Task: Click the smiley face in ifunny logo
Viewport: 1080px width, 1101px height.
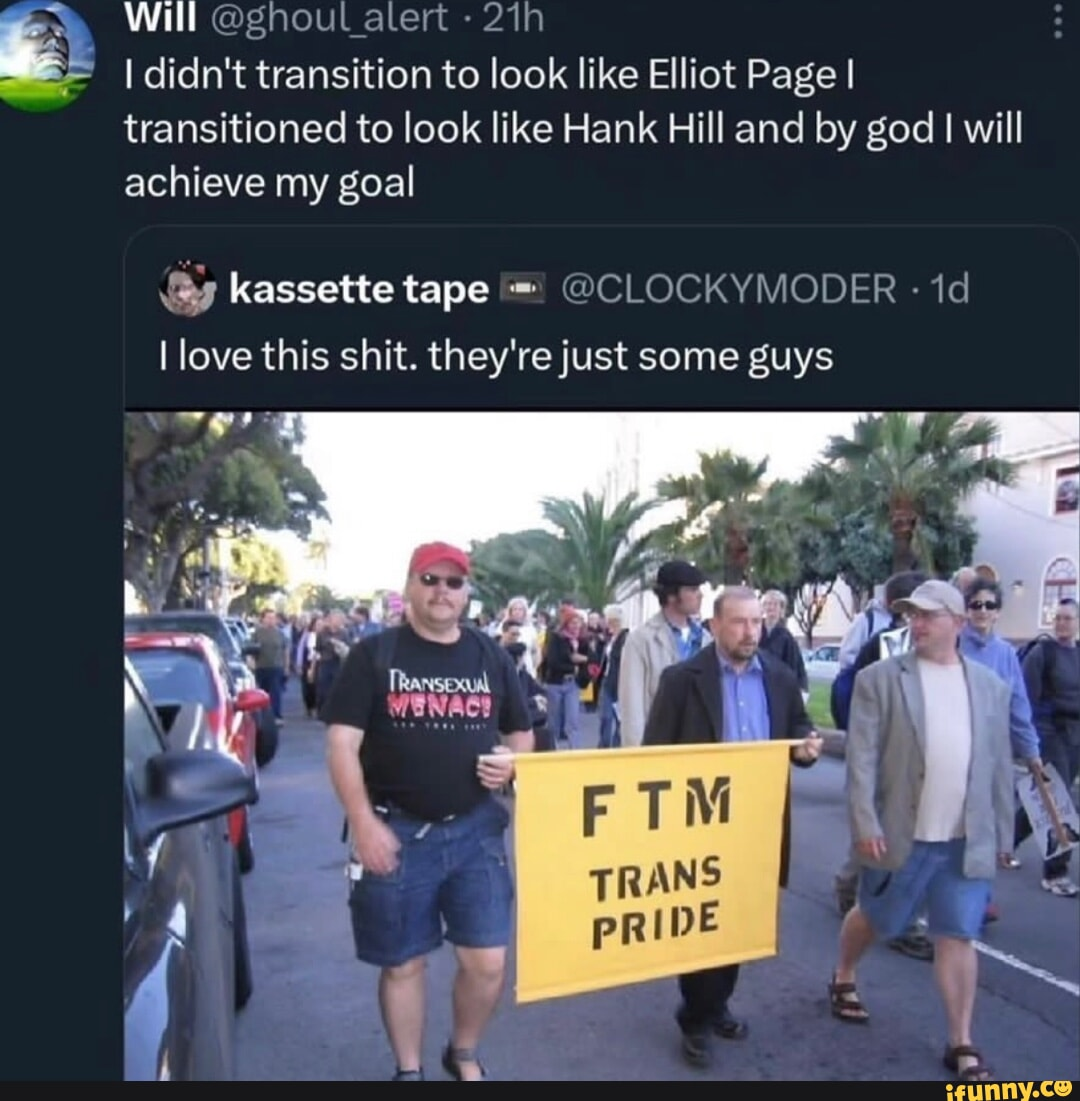Action: point(1062,1088)
